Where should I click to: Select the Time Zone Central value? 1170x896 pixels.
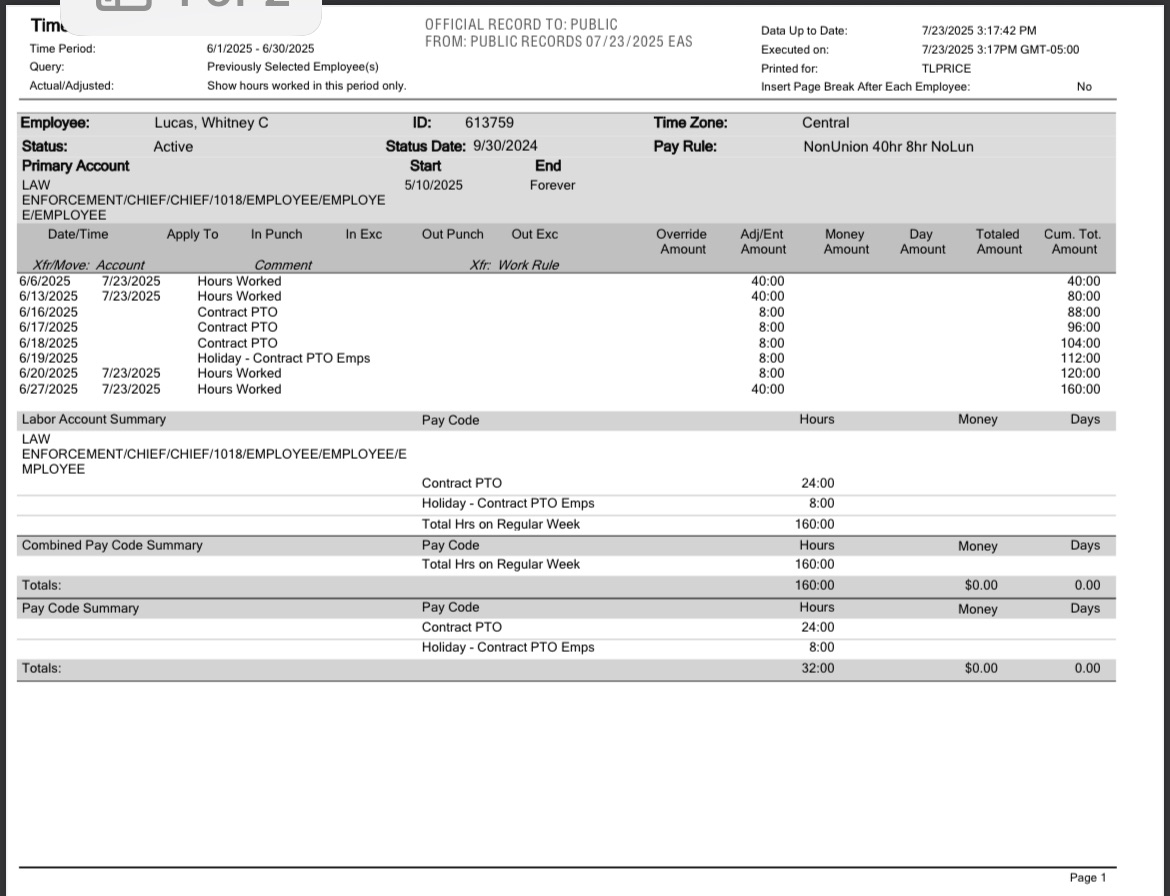[x=825, y=123]
